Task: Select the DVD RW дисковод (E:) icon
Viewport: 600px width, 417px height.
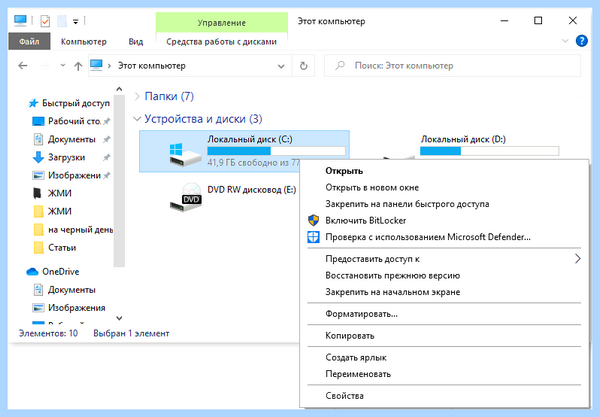Action: 186,197
